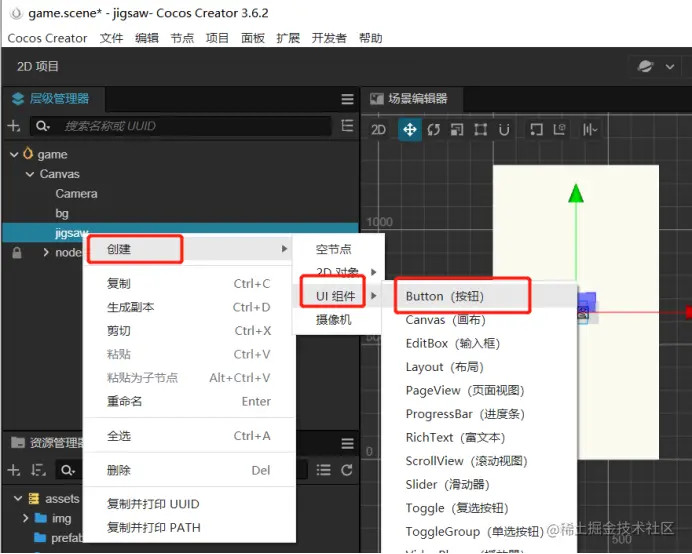The image size is (692, 554).
Task: Open the align tools dropdown
Action: coord(590,130)
